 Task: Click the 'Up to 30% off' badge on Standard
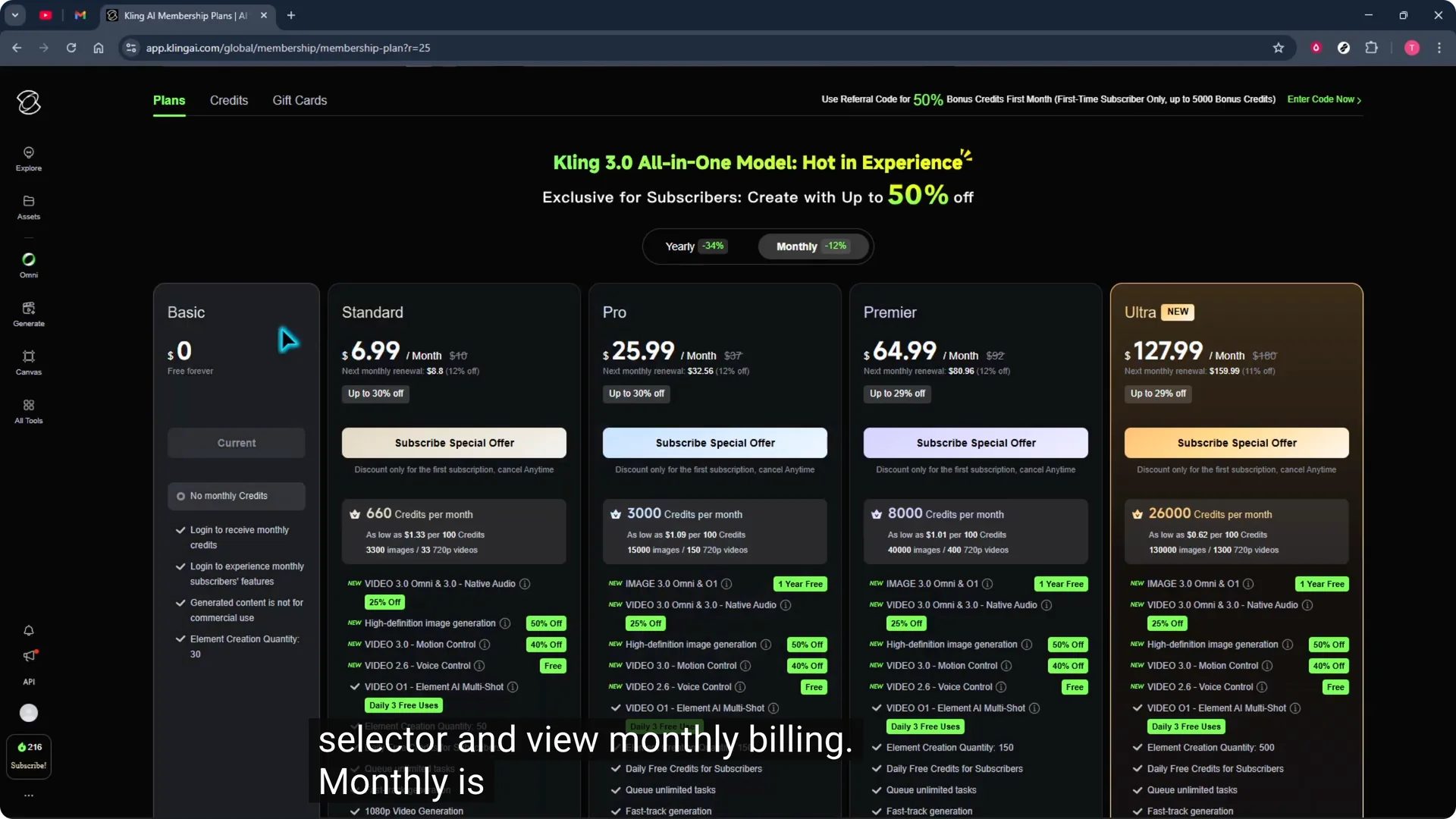[x=375, y=394]
